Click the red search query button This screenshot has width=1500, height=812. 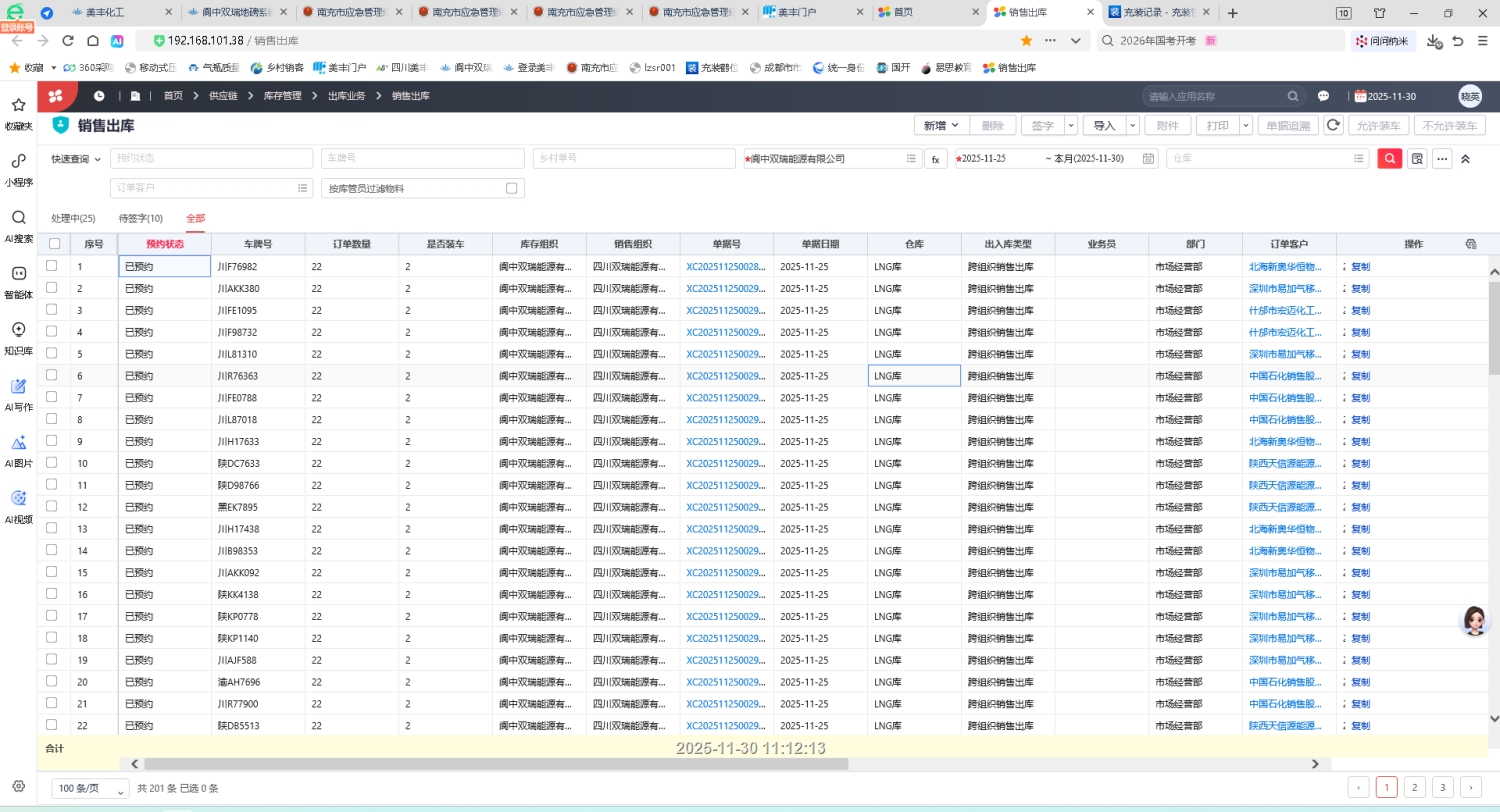pyautogui.click(x=1389, y=159)
